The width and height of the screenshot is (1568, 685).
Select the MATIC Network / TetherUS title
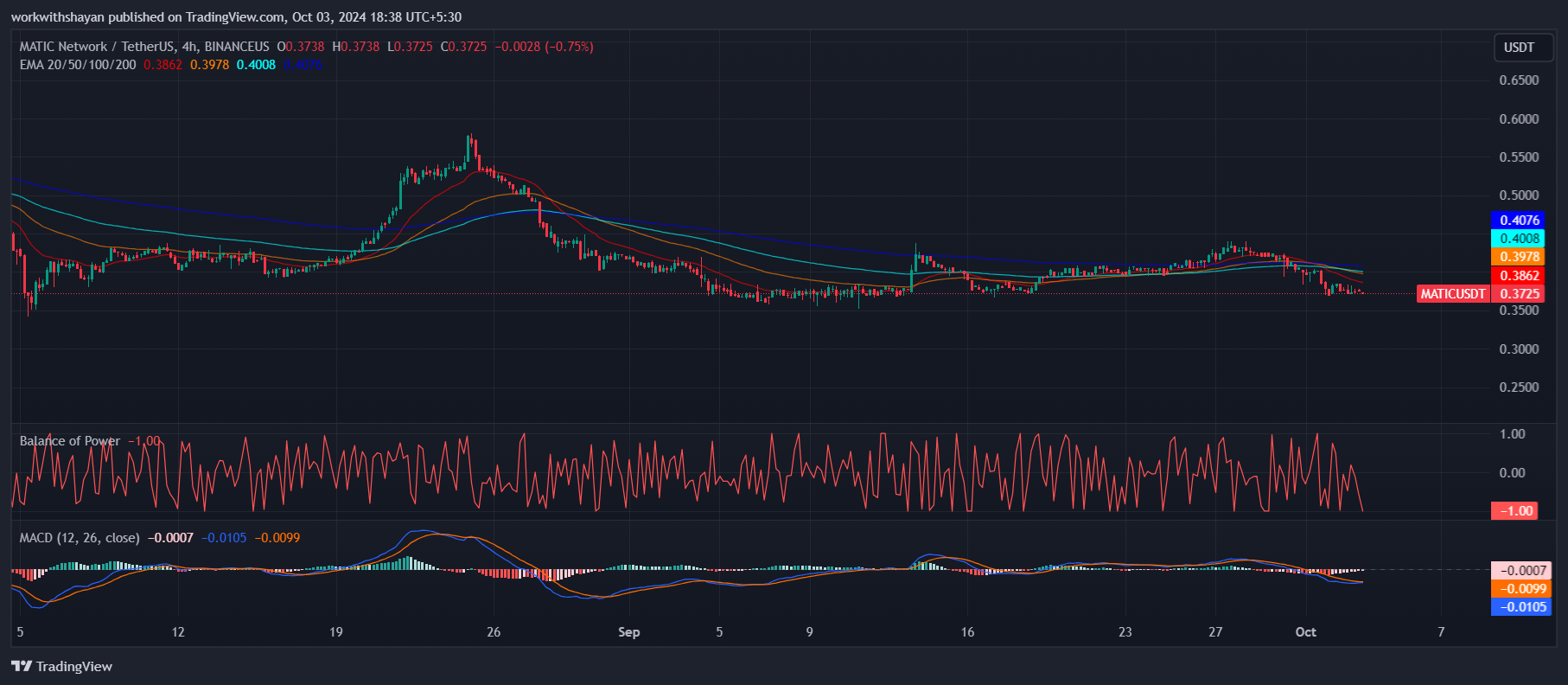97,47
